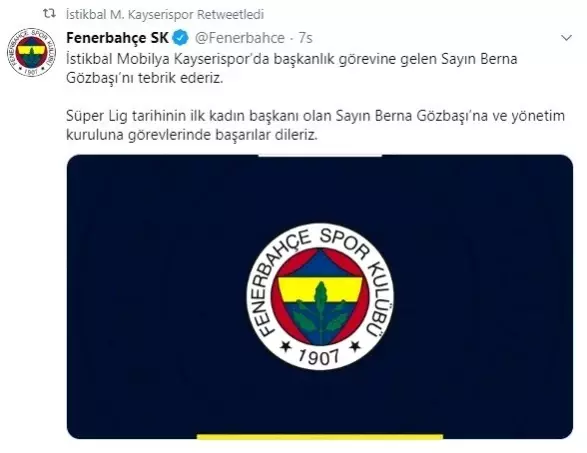
Task: Click the yellow bar at image bottom
Action: (x=320, y=437)
